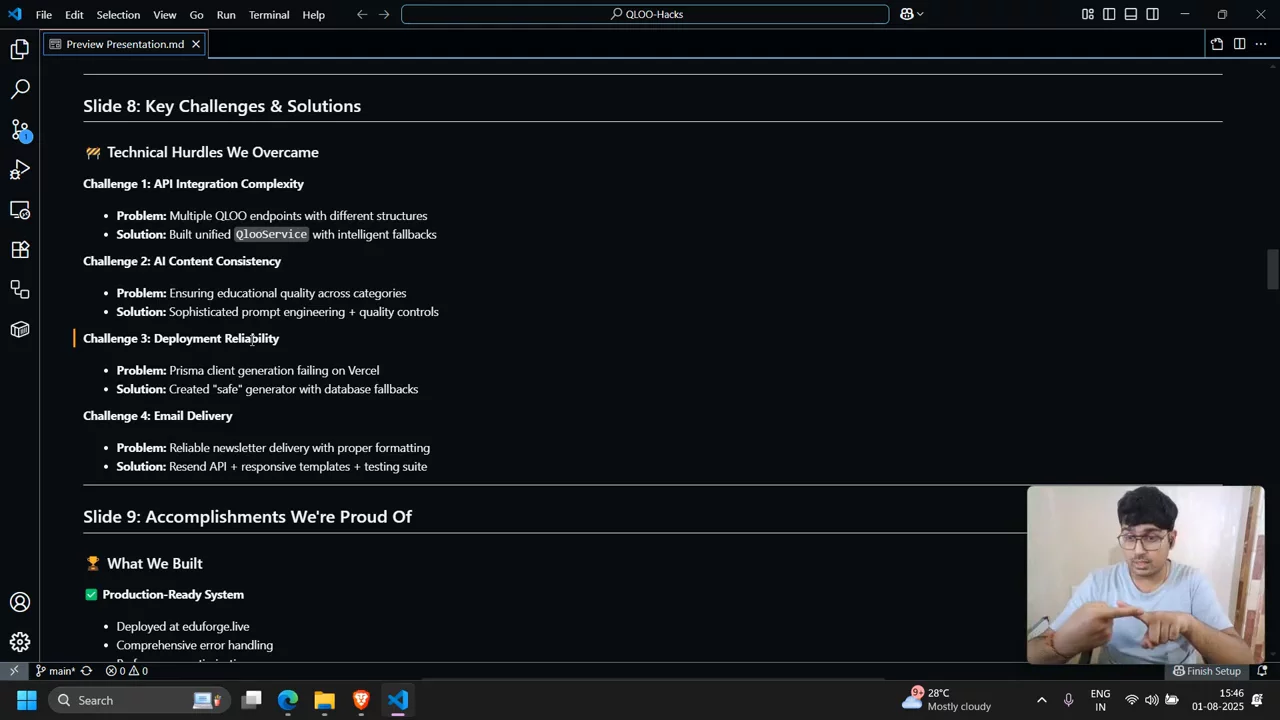Image resolution: width=1280 pixels, height=720 pixels.
Task: Click the Production-Ready System green check
Action: pyautogui.click(x=91, y=595)
